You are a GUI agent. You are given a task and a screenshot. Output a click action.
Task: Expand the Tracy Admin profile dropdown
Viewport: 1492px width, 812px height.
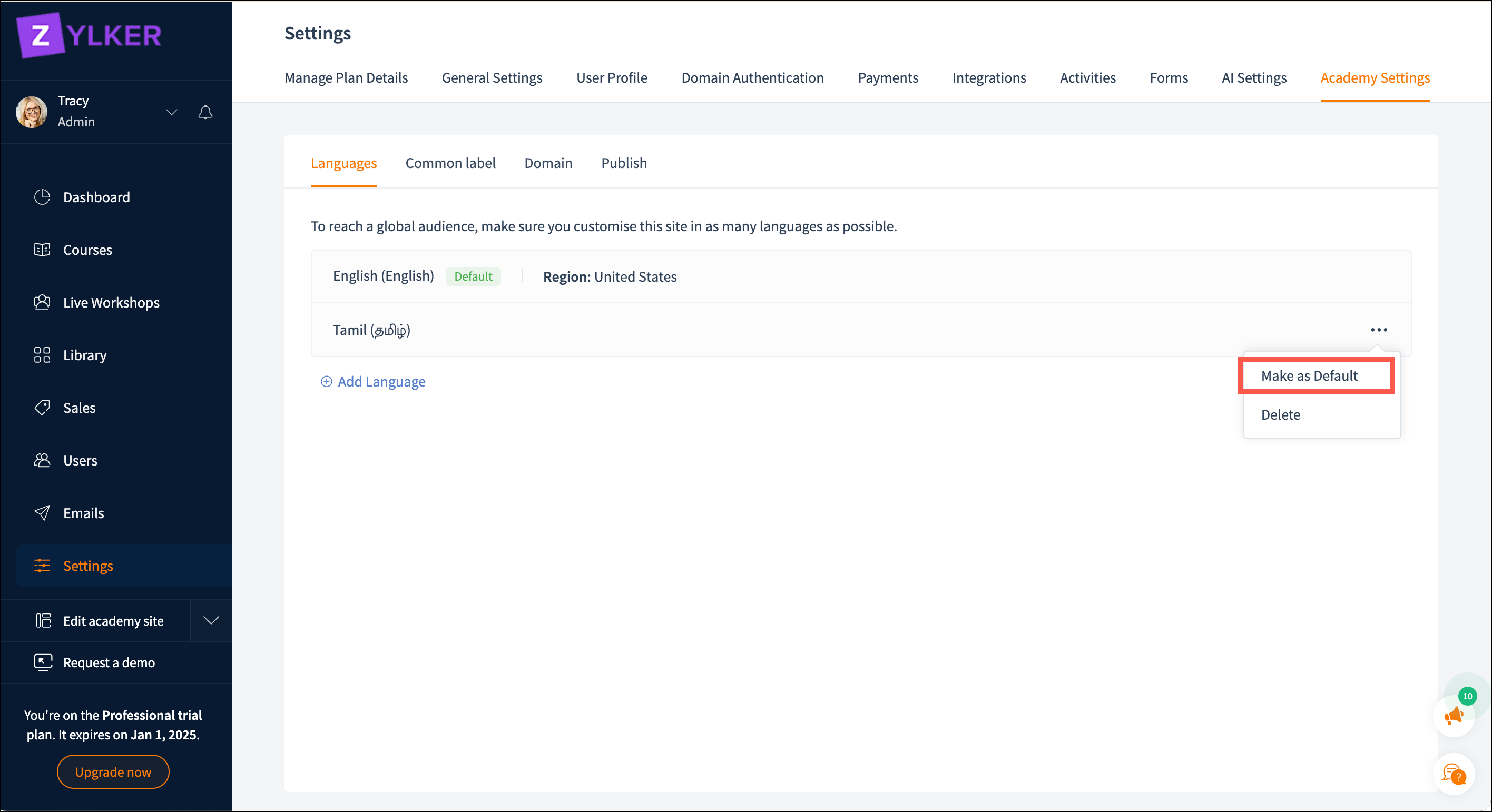pyautogui.click(x=171, y=112)
